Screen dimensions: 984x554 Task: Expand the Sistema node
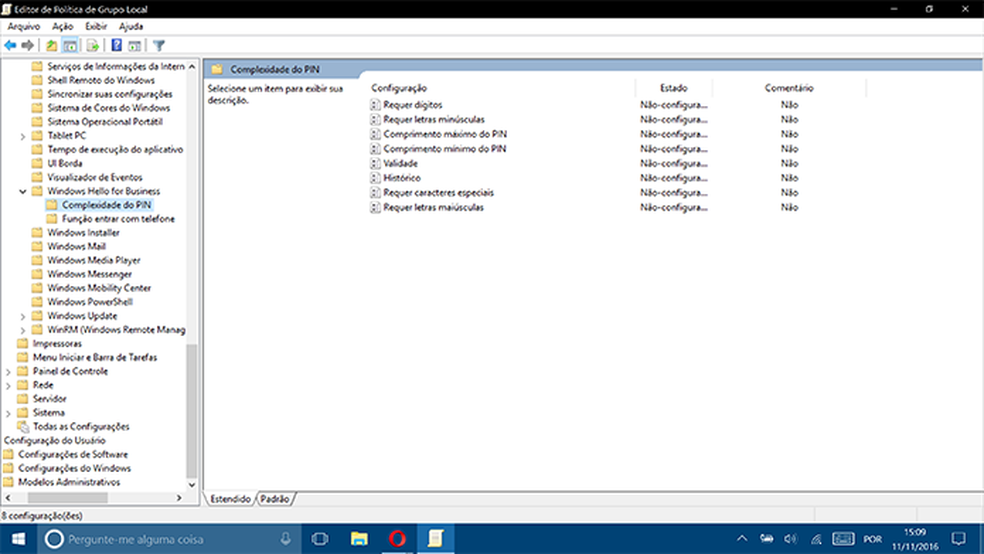click(8, 413)
